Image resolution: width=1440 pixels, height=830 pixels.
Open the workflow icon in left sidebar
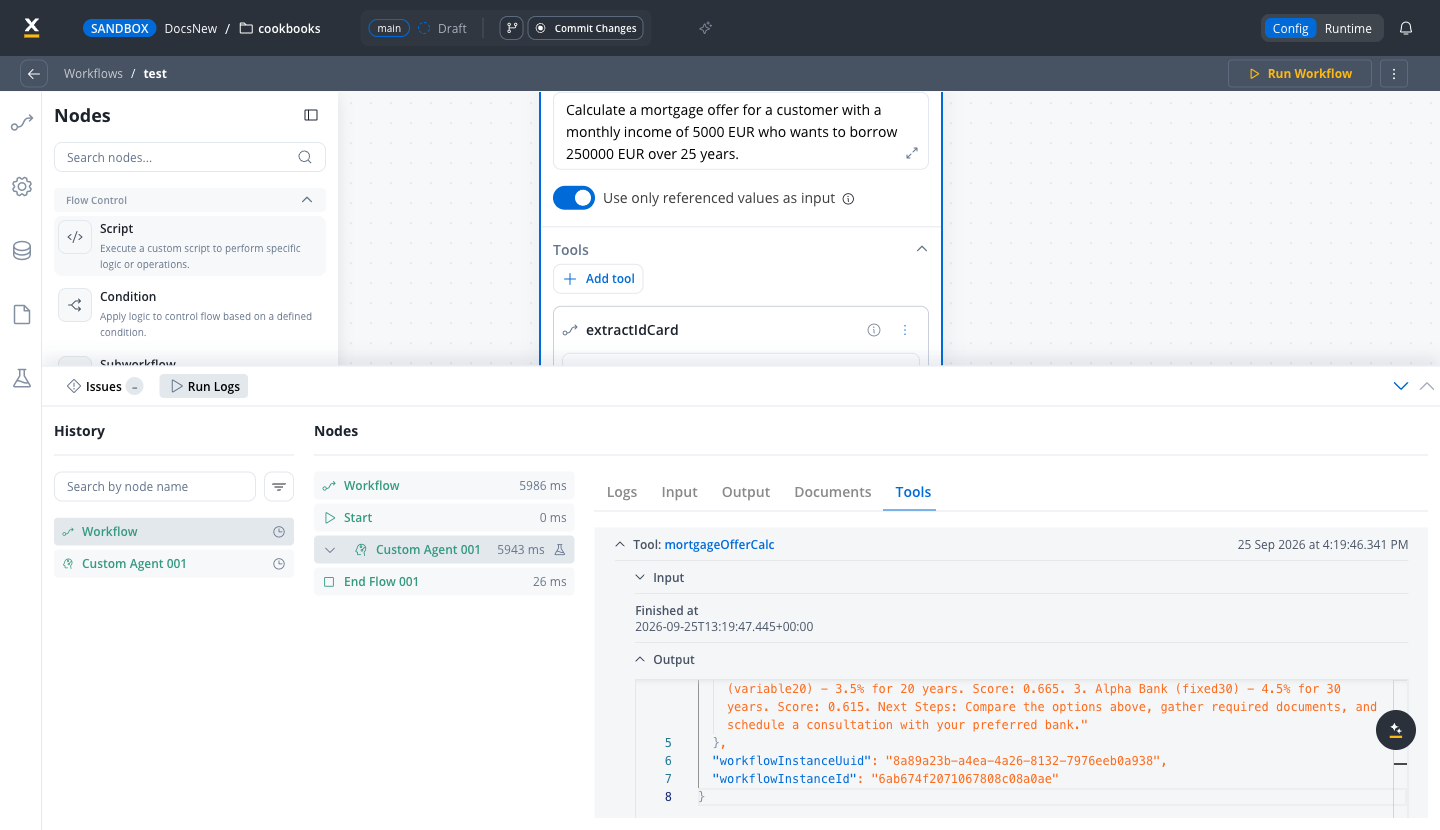(22, 123)
